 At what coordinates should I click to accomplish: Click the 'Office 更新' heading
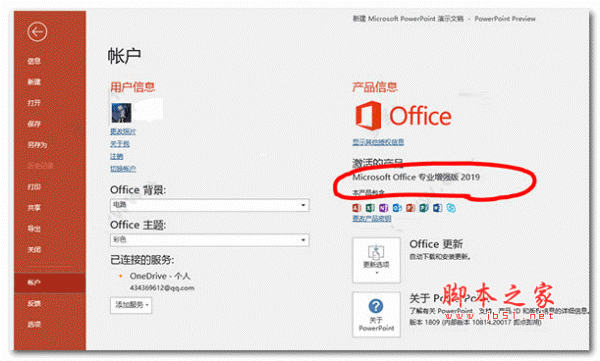tap(436, 244)
